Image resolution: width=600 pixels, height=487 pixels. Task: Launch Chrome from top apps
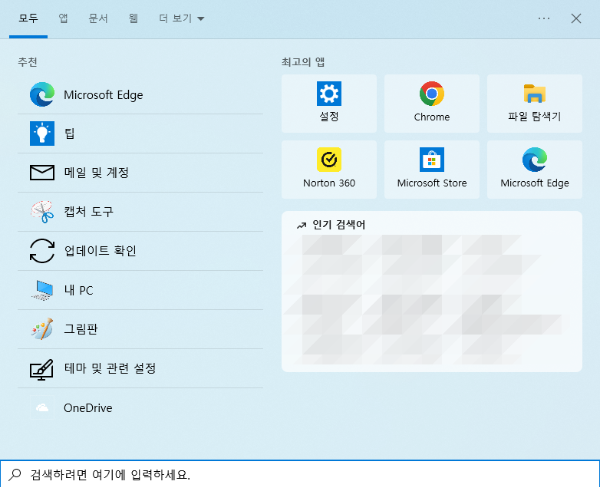coord(432,93)
